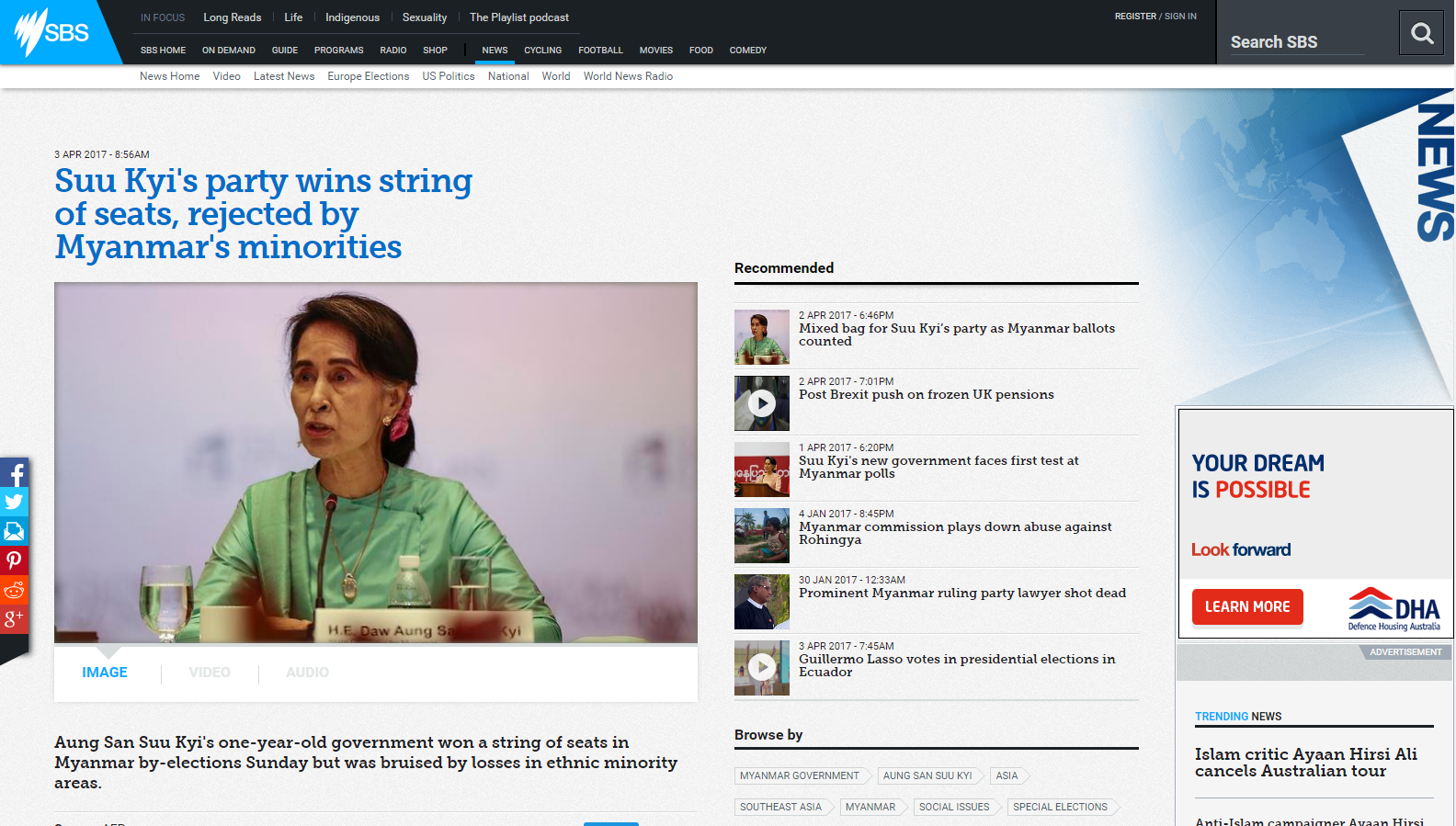
Task: Go to the CYCLING section
Action: pyautogui.click(x=543, y=51)
